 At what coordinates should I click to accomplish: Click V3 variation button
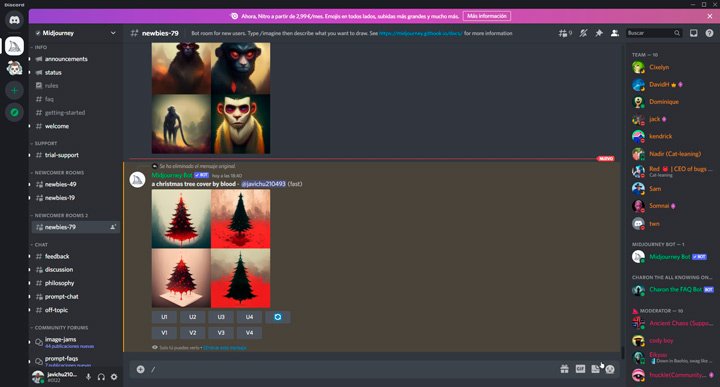click(x=221, y=333)
